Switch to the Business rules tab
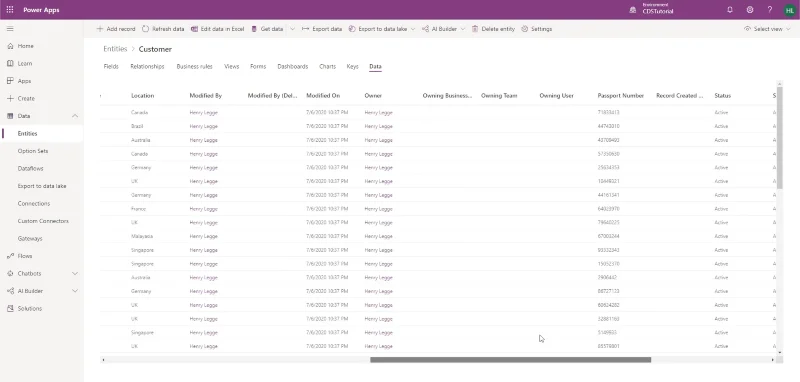800x382 pixels. click(x=194, y=66)
